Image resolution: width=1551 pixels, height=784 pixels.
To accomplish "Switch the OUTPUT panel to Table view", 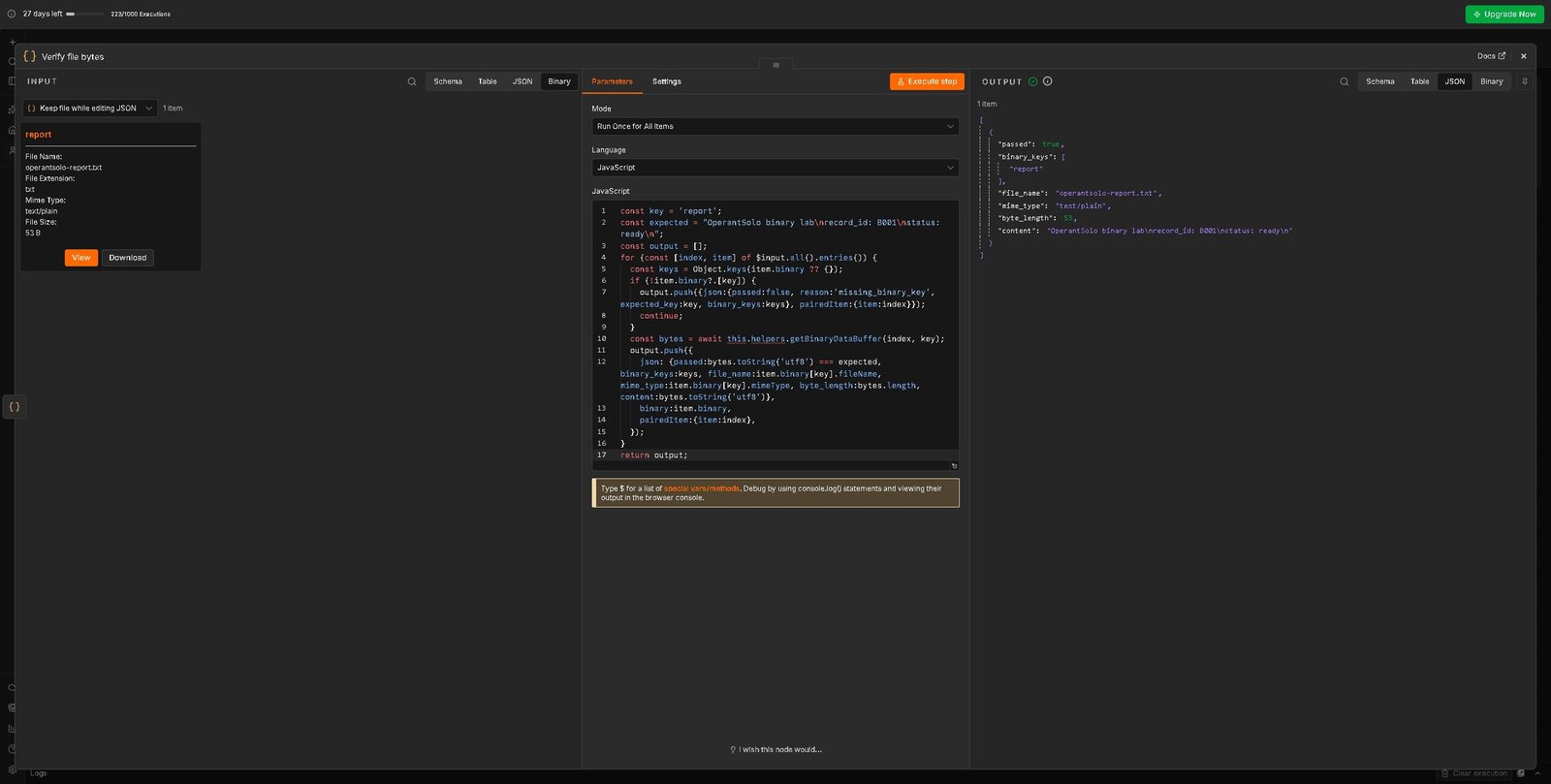I will click(x=1420, y=81).
